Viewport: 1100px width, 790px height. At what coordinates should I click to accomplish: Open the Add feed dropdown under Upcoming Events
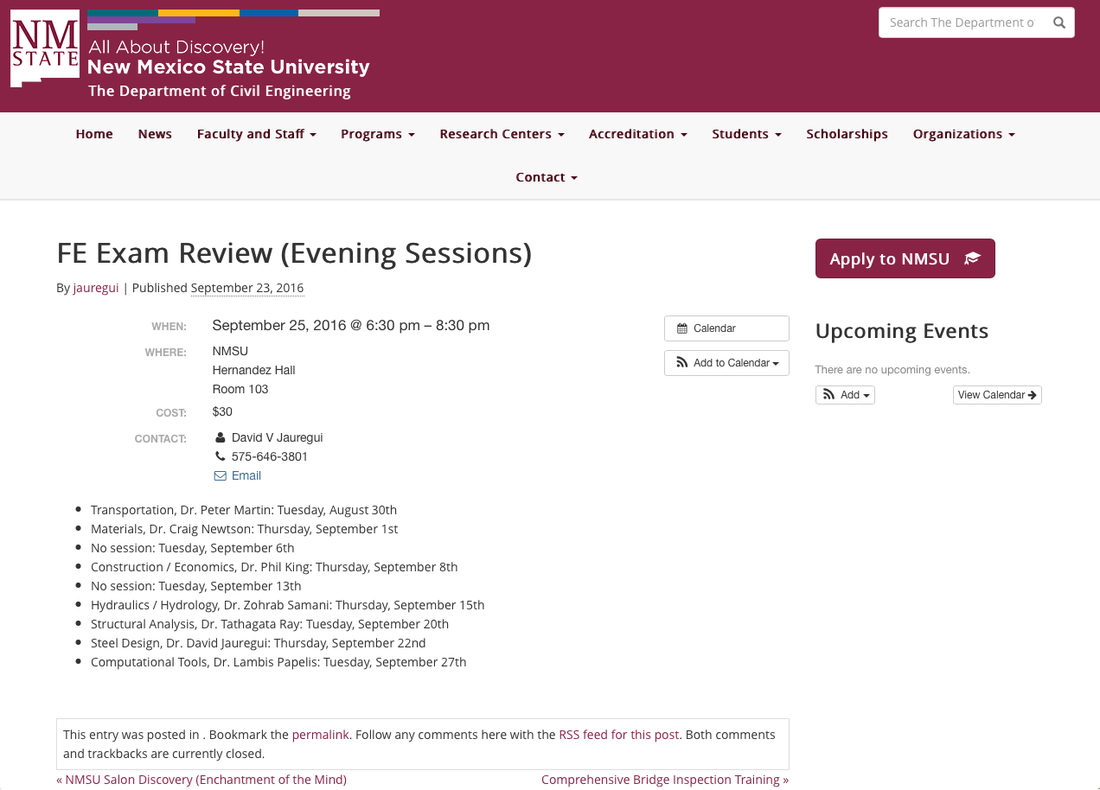coord(845,394)
